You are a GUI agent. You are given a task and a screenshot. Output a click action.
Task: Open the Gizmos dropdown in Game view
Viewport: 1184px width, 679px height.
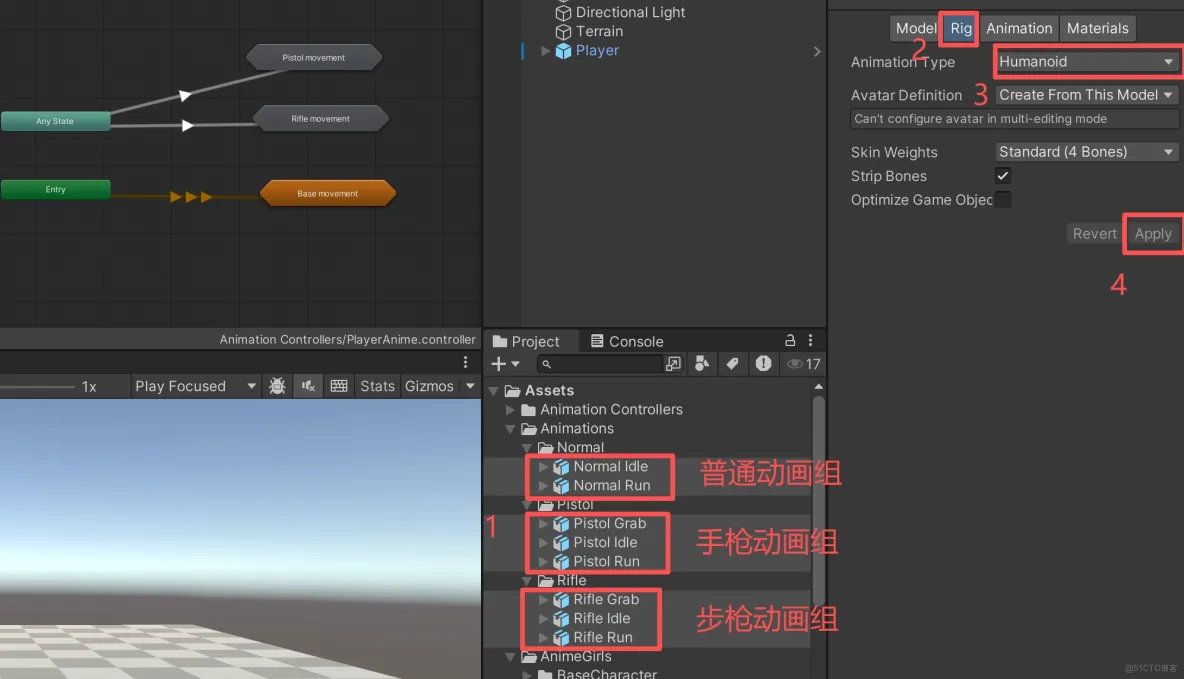click(x=470, y=385)
